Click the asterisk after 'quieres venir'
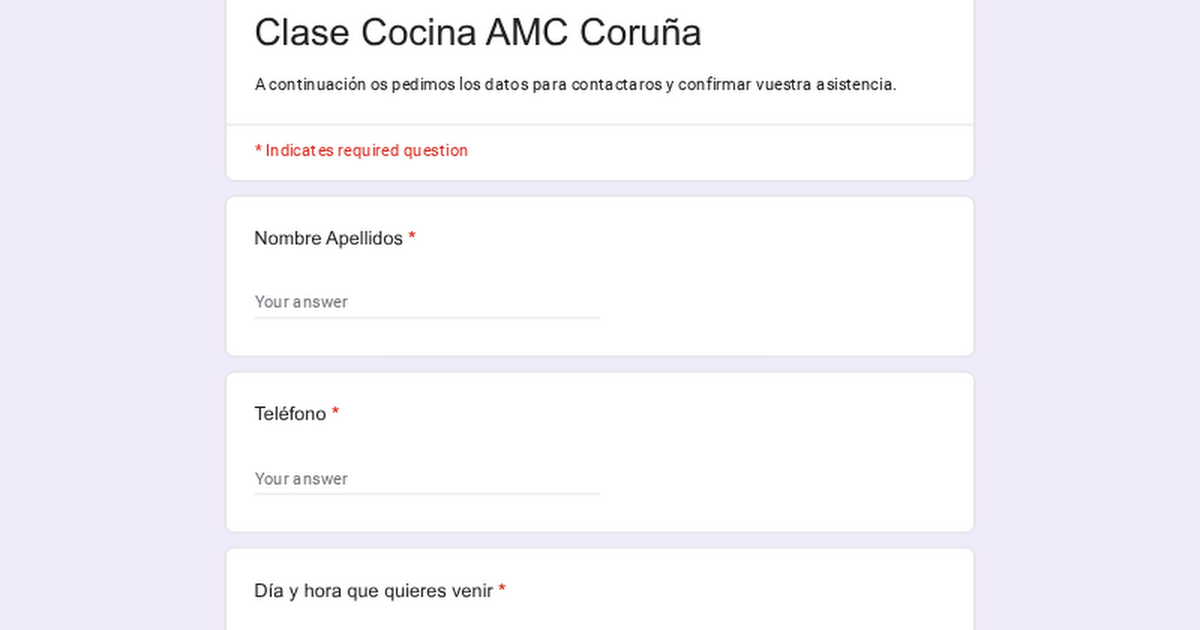Viewport: 1200px width, 630px height. tap(502, 590)
